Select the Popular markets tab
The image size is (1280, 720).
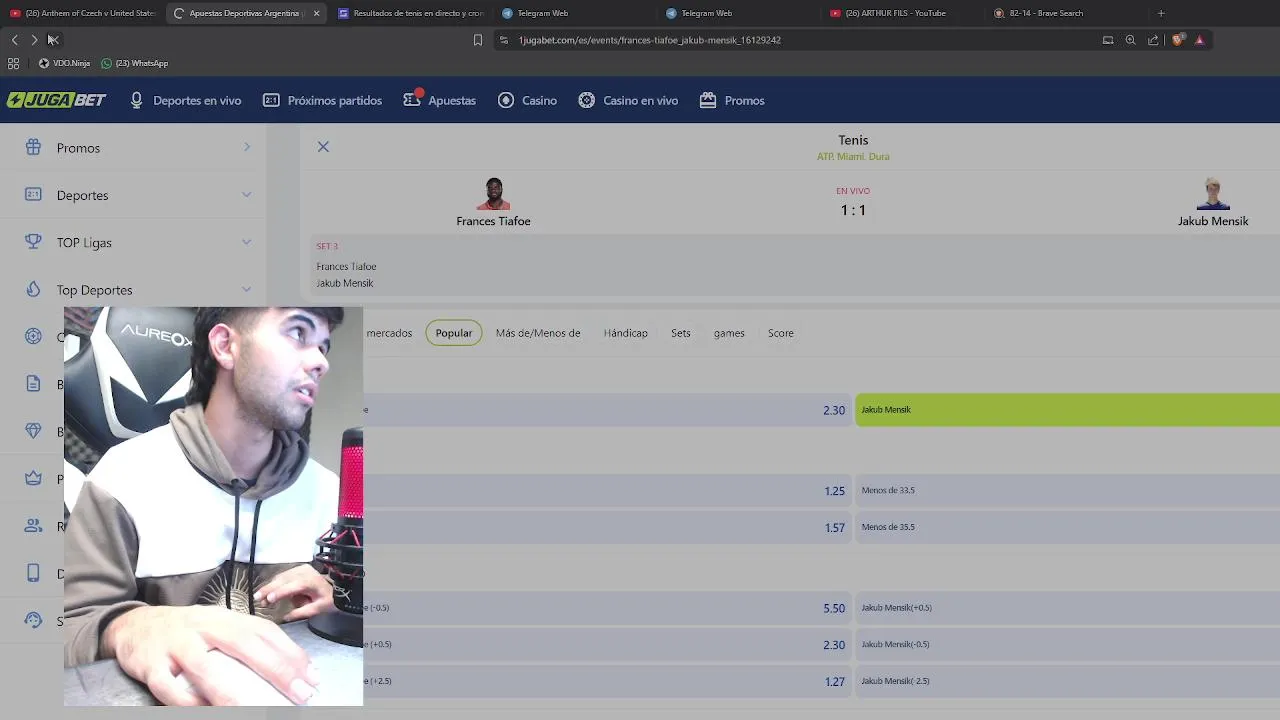[x=454, y=333]
